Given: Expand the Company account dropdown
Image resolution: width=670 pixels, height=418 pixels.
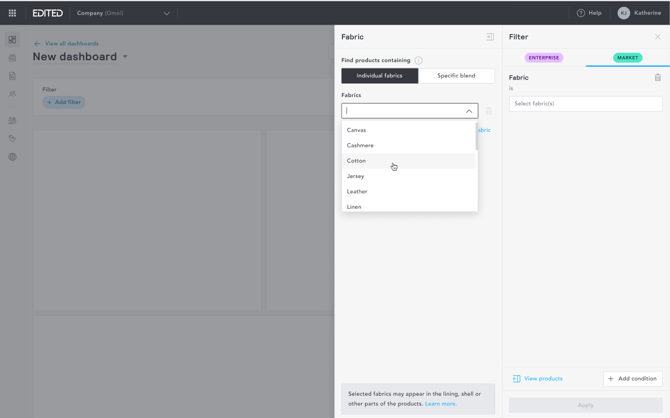Looking at the screenshot, I should pyautogui.click(x=166, y=13).
